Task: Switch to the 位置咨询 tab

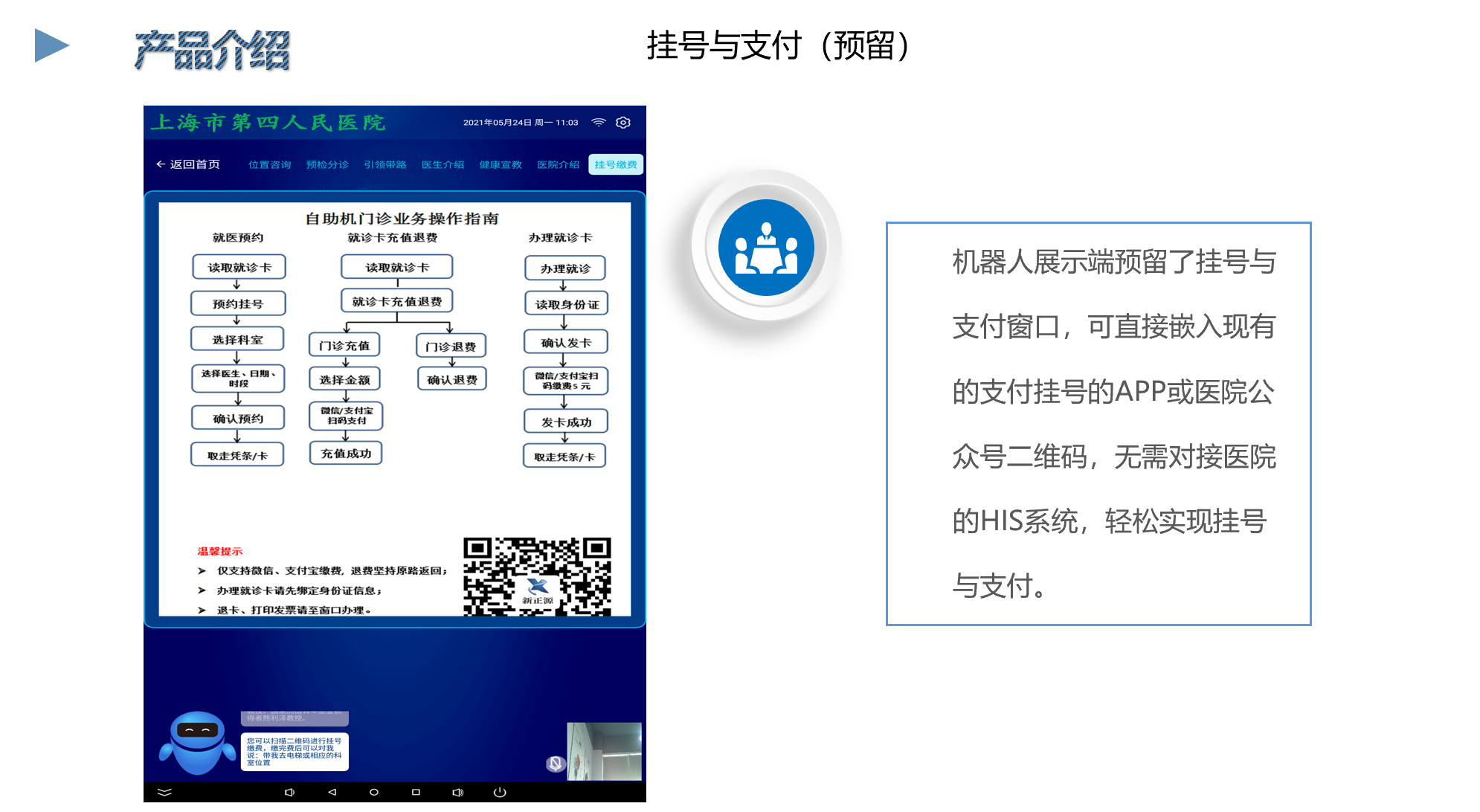Action: click(x=269, y=164)
